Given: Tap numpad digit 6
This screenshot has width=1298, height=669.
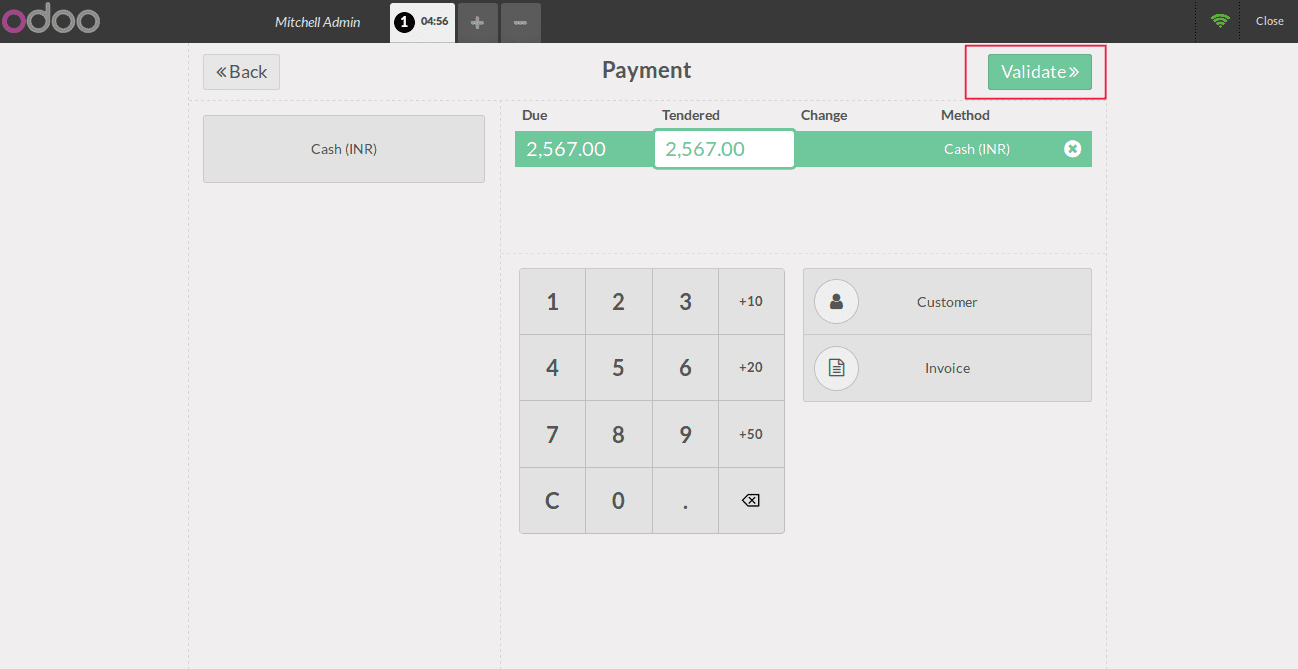Looking at the screenshot, I should tap(685, 367).
